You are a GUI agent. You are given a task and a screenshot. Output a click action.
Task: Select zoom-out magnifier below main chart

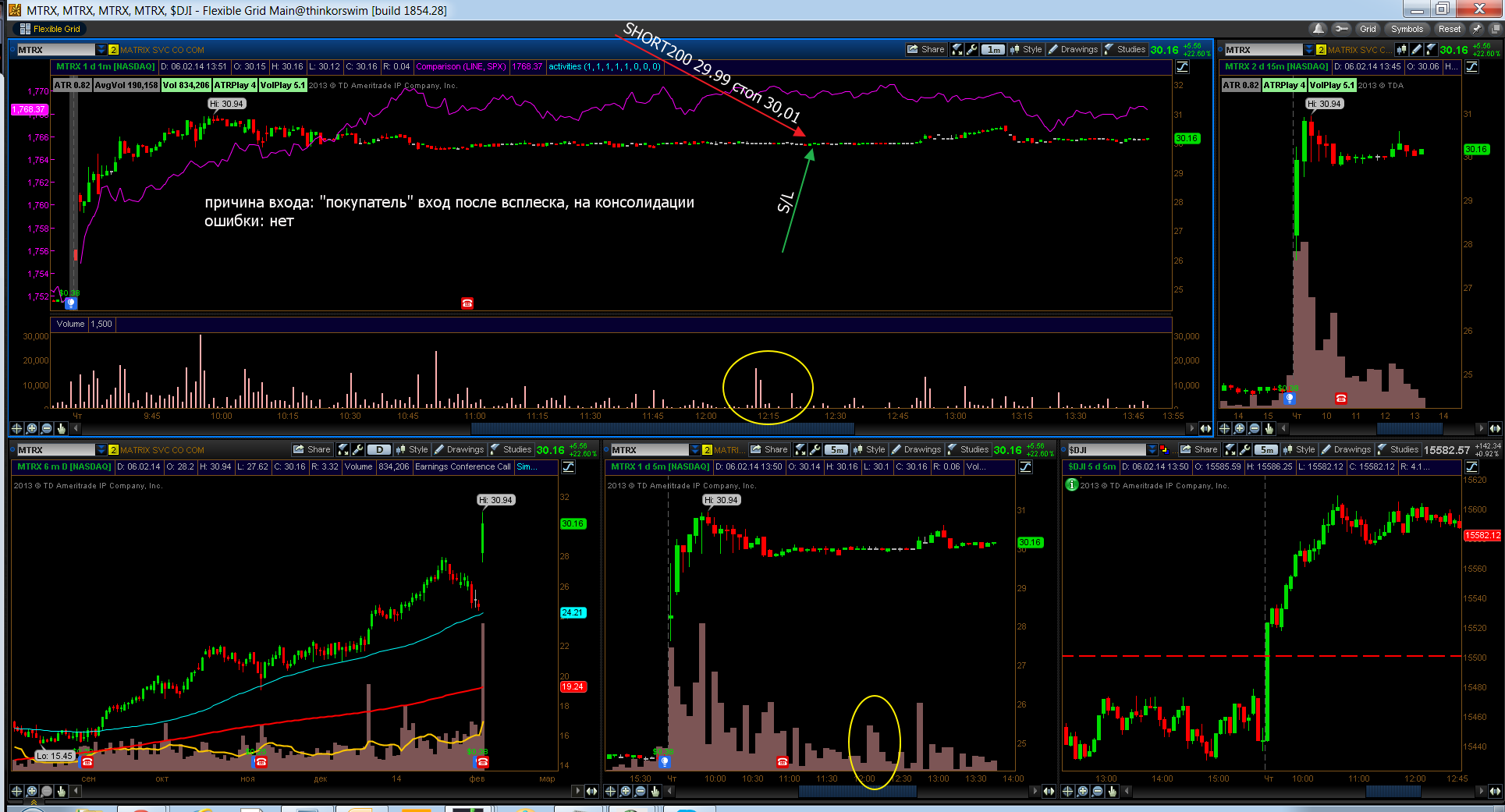46,428
